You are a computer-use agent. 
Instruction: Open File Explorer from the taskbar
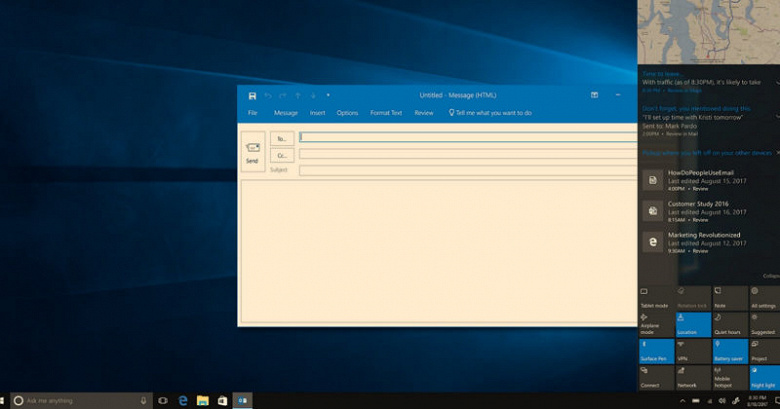(203, 400)
